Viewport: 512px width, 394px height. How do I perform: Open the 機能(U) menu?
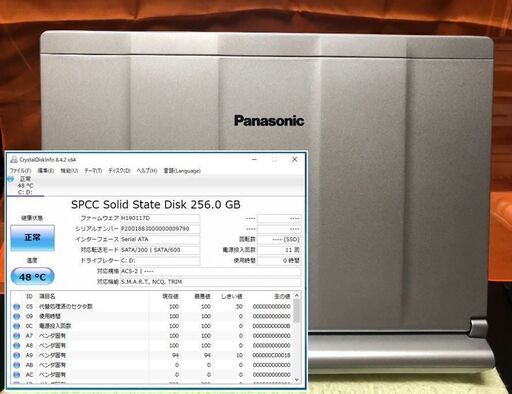69,171
